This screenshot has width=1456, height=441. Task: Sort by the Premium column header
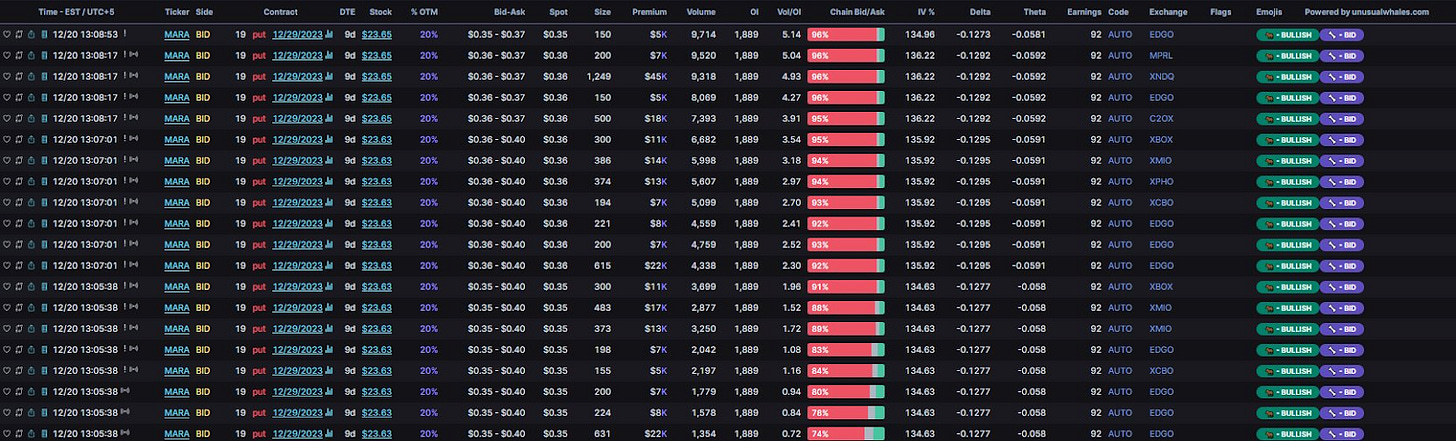[x=649, y=12]
